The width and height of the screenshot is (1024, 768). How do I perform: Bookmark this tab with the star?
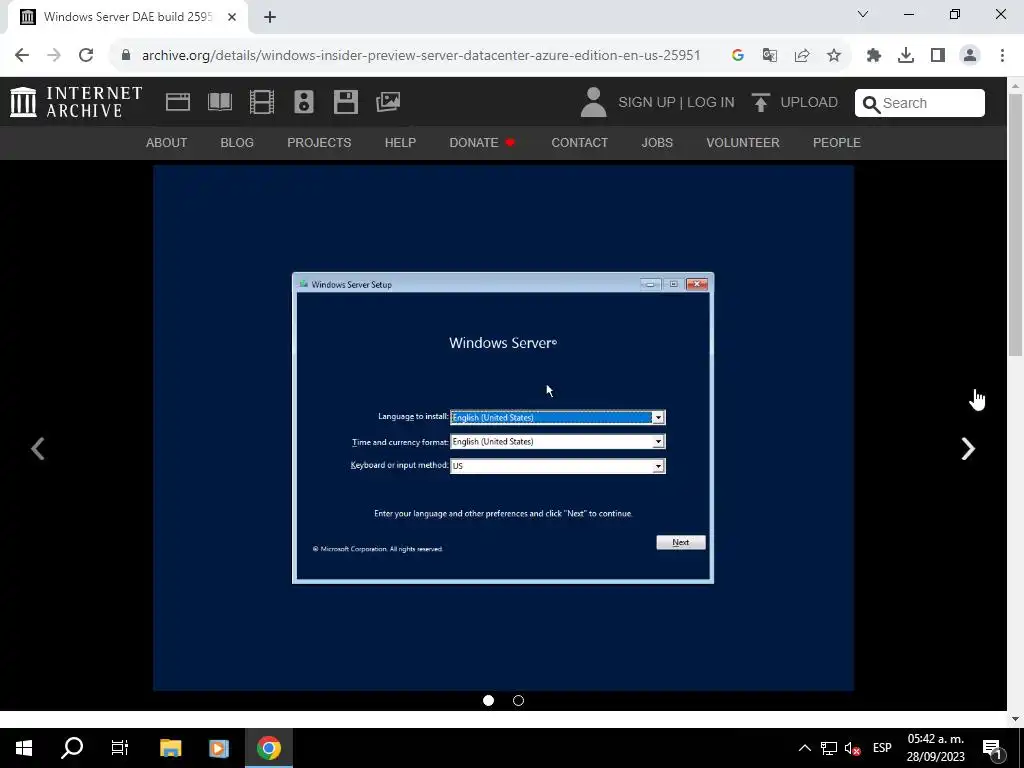coord(834,55)
